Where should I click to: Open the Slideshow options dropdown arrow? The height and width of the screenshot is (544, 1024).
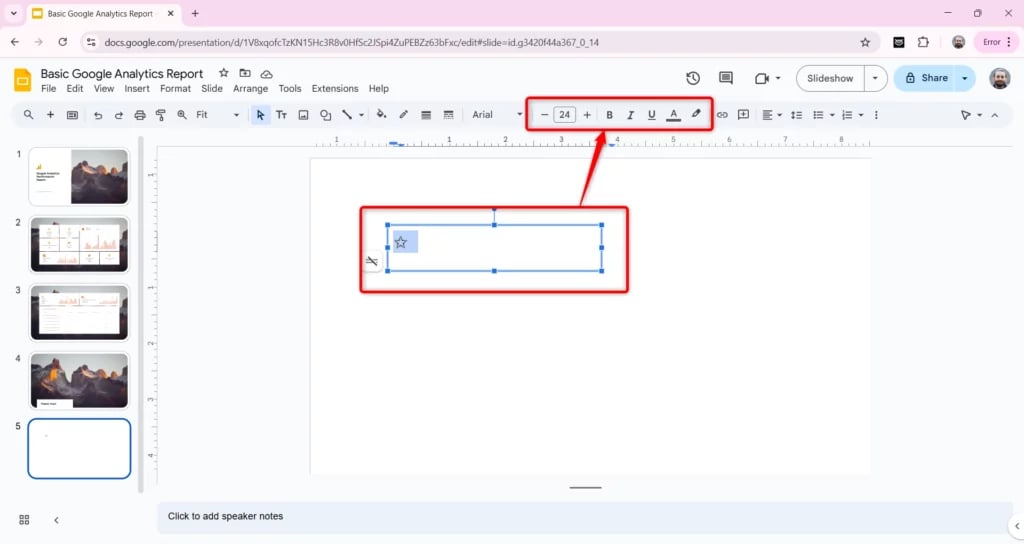[876, 78]
